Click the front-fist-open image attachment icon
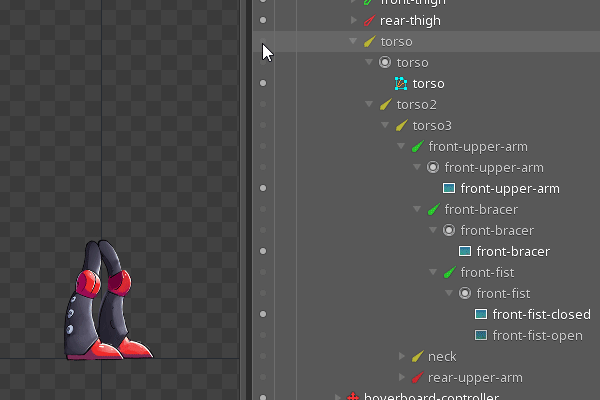The image size is (600, 400). 481,336
